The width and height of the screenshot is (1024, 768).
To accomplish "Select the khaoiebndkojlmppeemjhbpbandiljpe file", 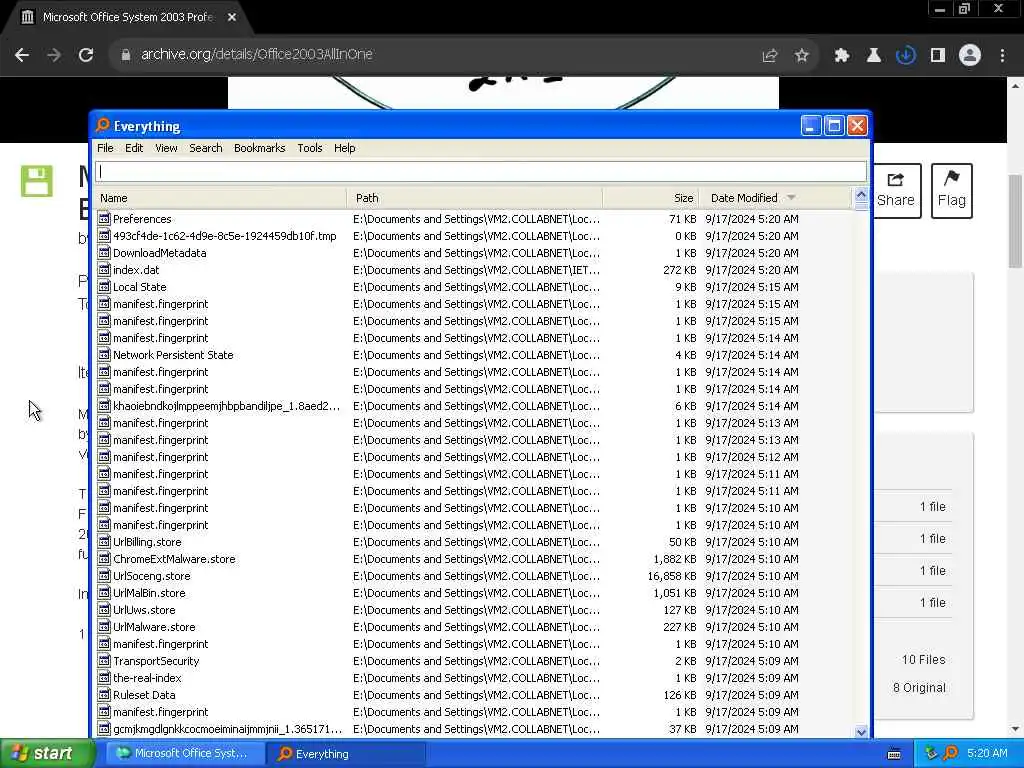I will coord(227,406).
